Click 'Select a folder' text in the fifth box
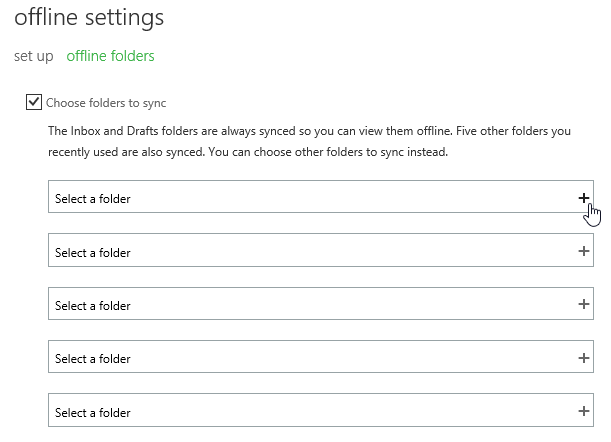Image resolution: width=611 pixels, height=442 pixels. click(93, 412)
